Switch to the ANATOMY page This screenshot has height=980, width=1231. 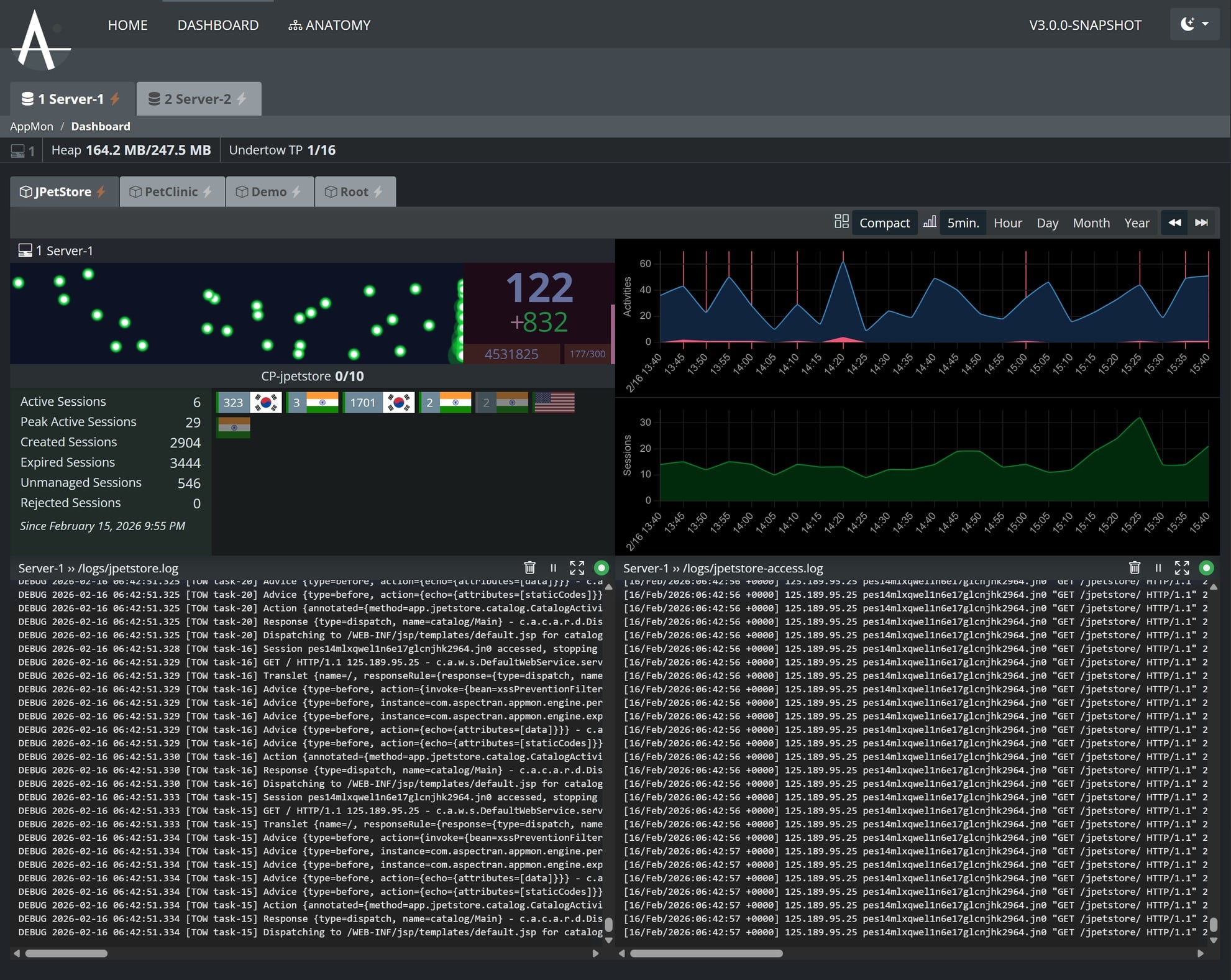coord(329,25)
